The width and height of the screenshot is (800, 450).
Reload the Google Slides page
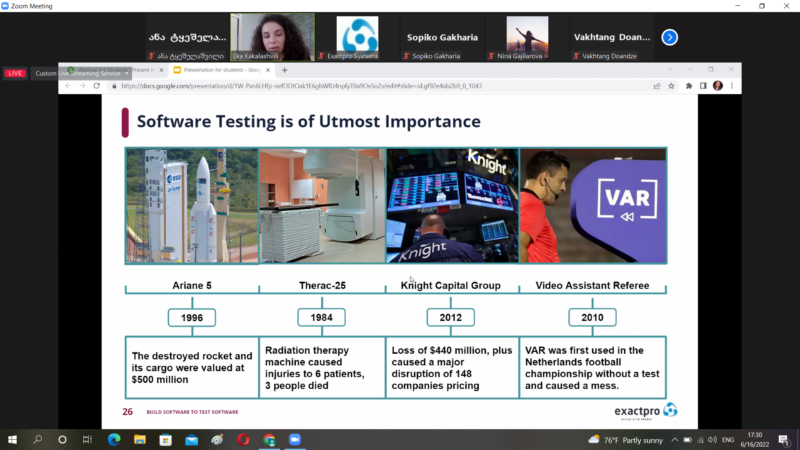pyautogui.click(x=96, y=86)
